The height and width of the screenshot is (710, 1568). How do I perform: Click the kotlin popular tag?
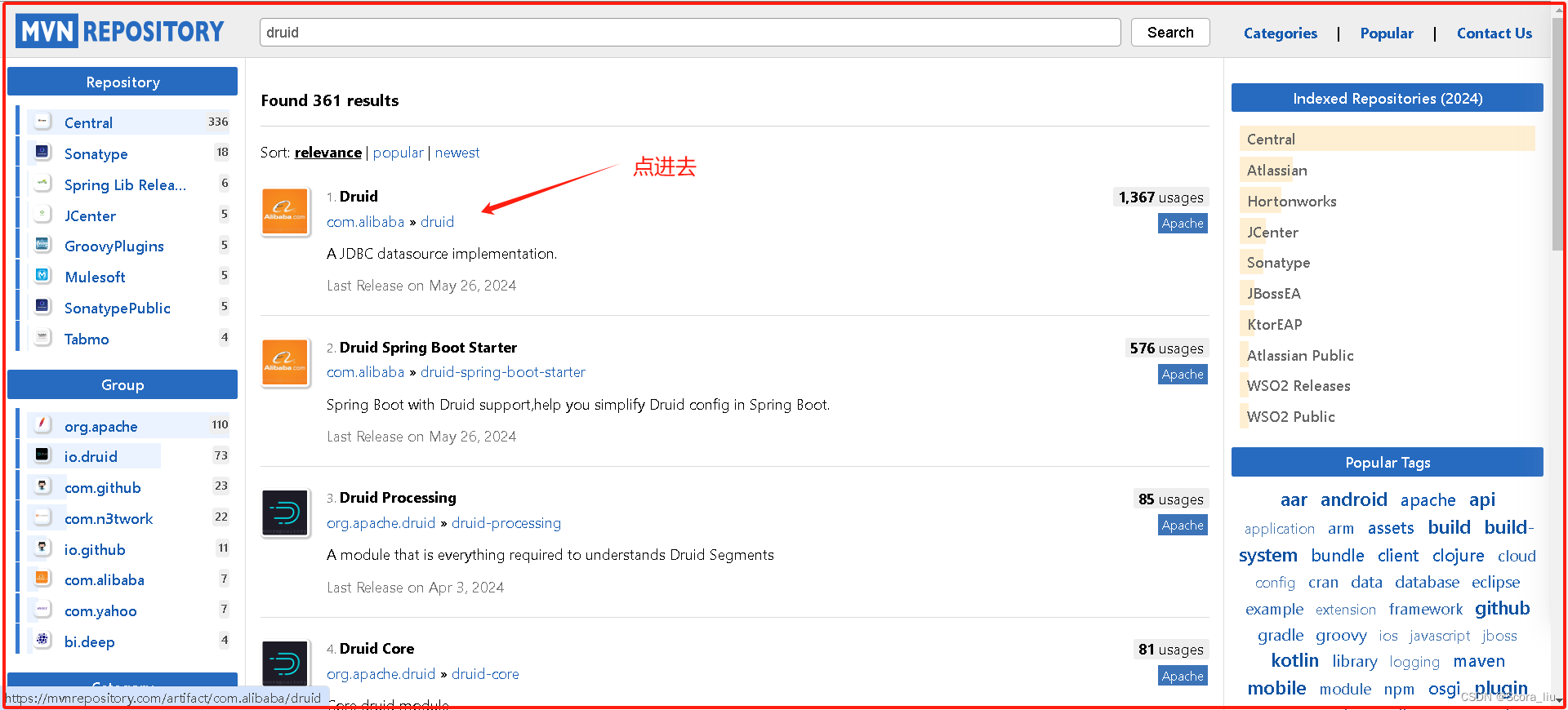tap(1295, 661)
